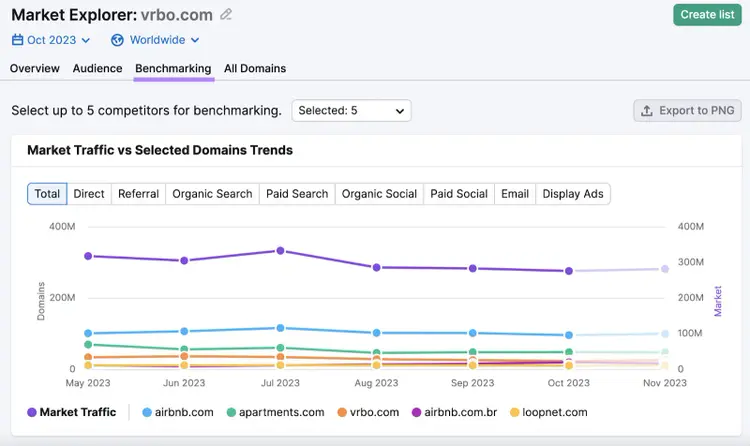Select the Paid Search filter
750x446 pixels.
(x=297, y=194)
